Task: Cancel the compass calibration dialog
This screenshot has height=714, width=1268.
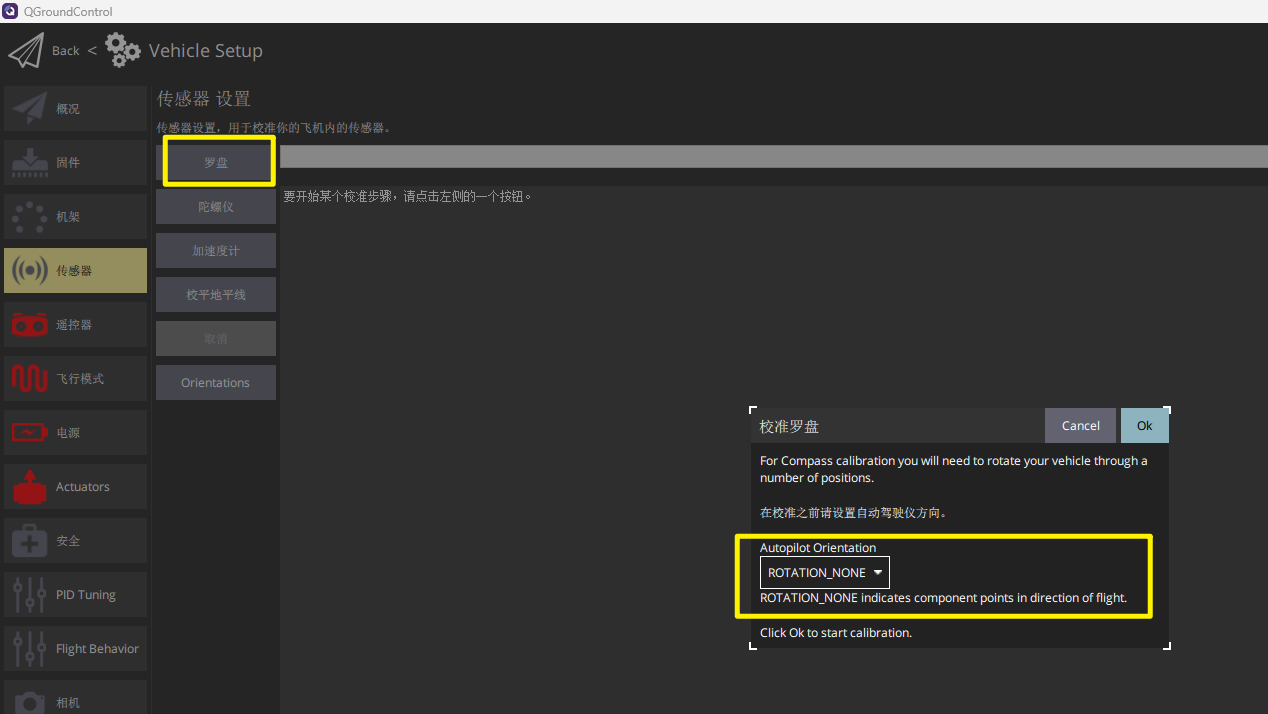Action: coord(1080,426)
